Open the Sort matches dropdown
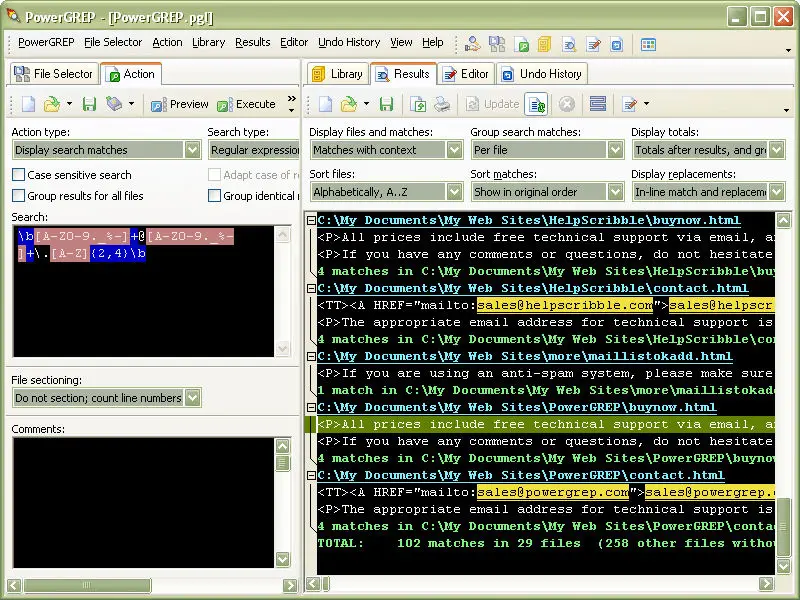Screen dimensions: 800x600 pyautogui.click(x=615, y=192)
